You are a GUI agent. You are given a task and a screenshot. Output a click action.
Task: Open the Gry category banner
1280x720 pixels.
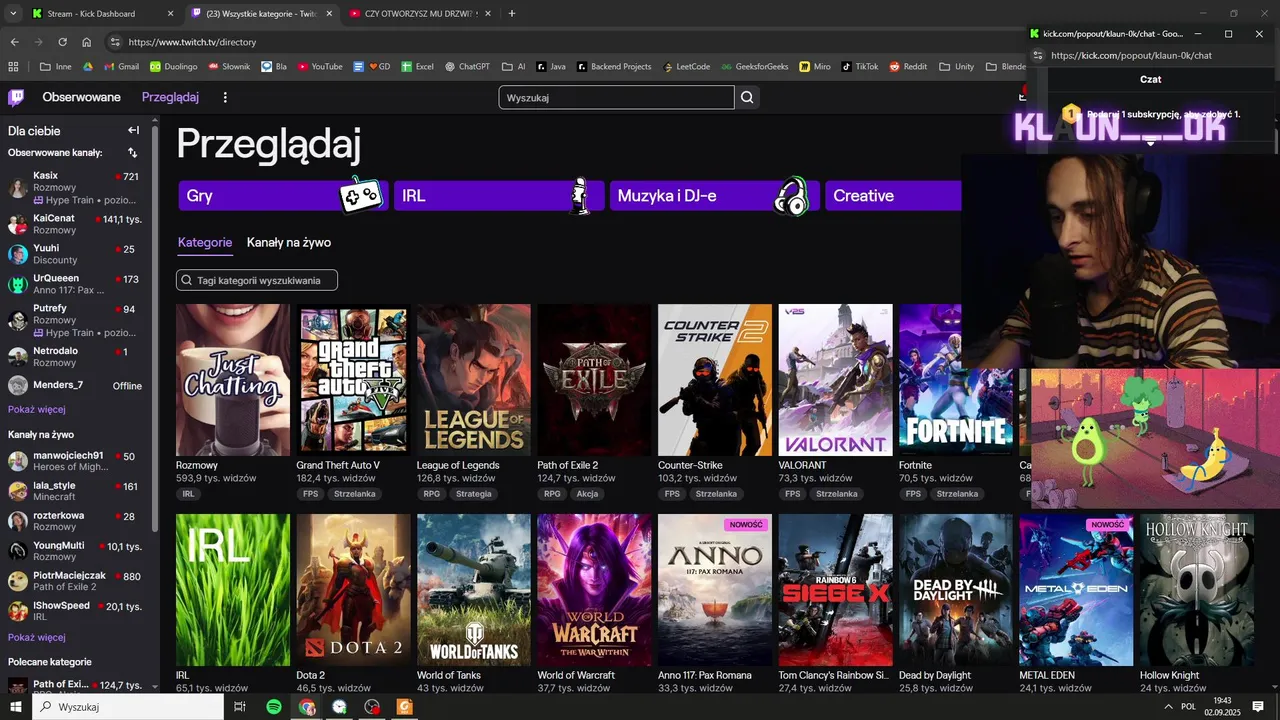coord(284,196)
